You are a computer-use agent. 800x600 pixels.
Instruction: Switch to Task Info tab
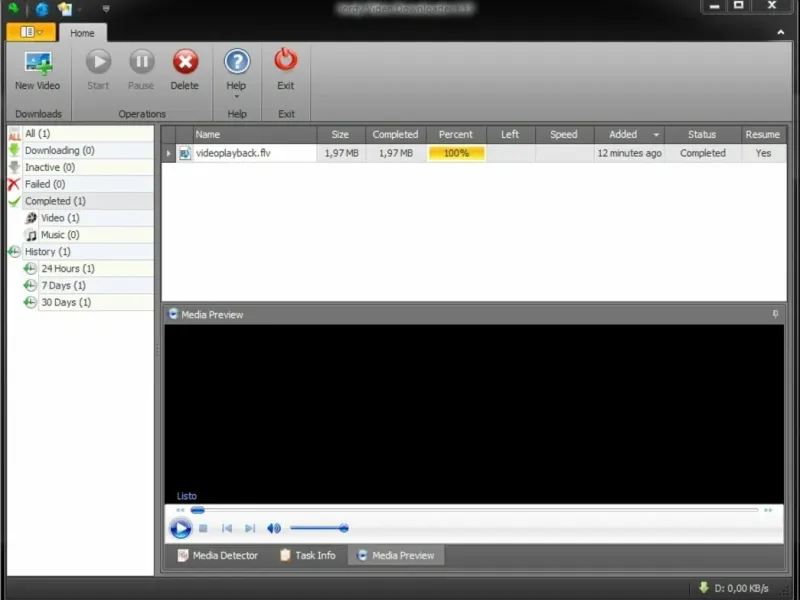pos(308,556)
